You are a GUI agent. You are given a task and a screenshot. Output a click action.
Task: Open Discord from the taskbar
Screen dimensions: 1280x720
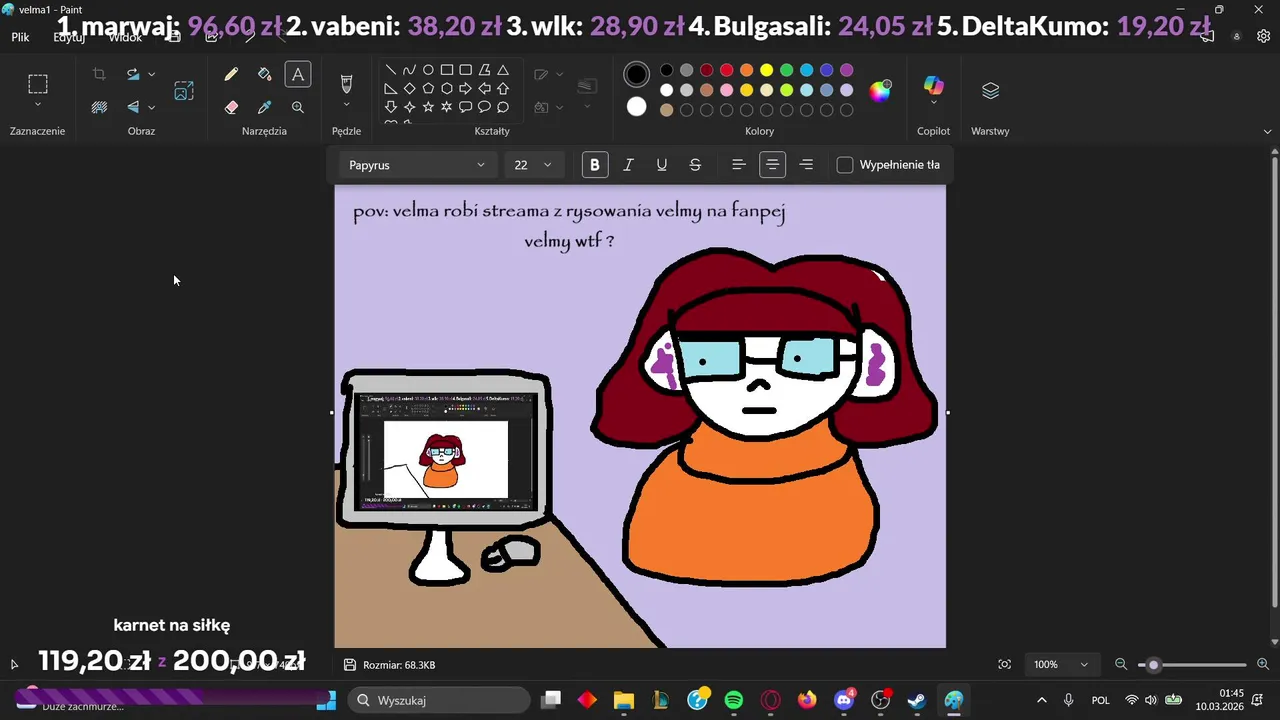coord(844,700)
